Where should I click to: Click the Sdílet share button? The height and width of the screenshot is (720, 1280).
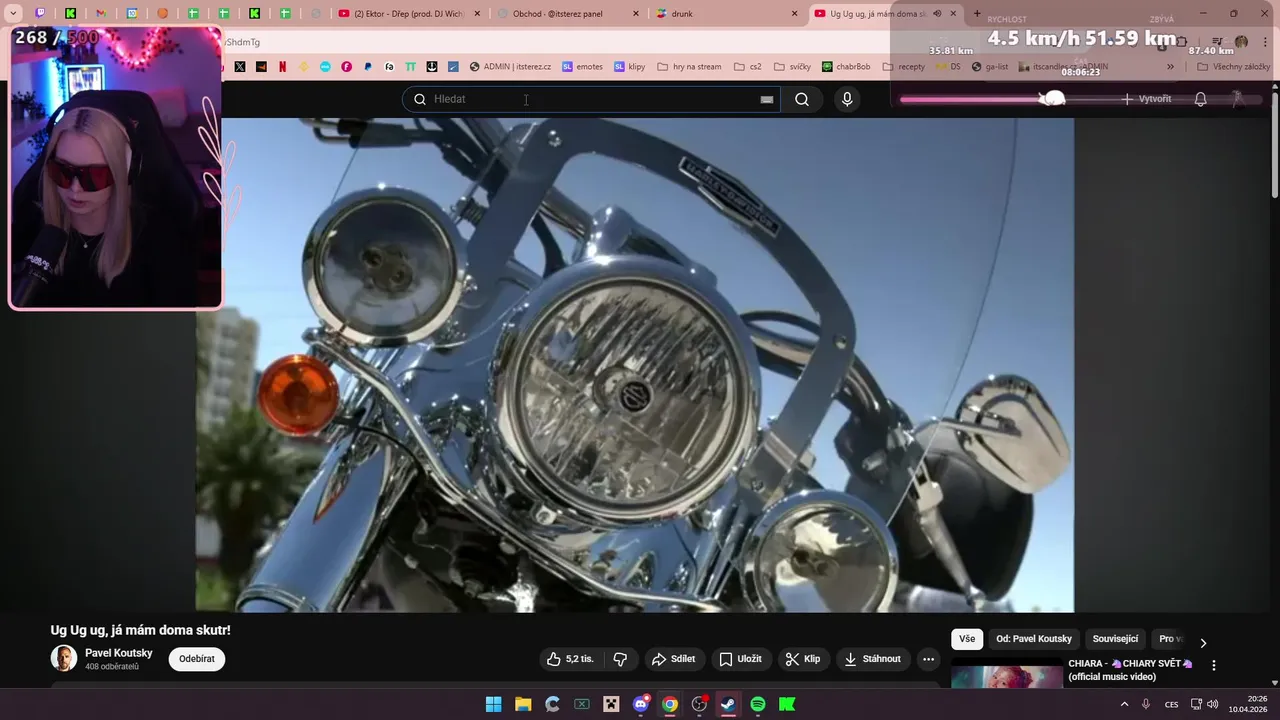[673, 659]
